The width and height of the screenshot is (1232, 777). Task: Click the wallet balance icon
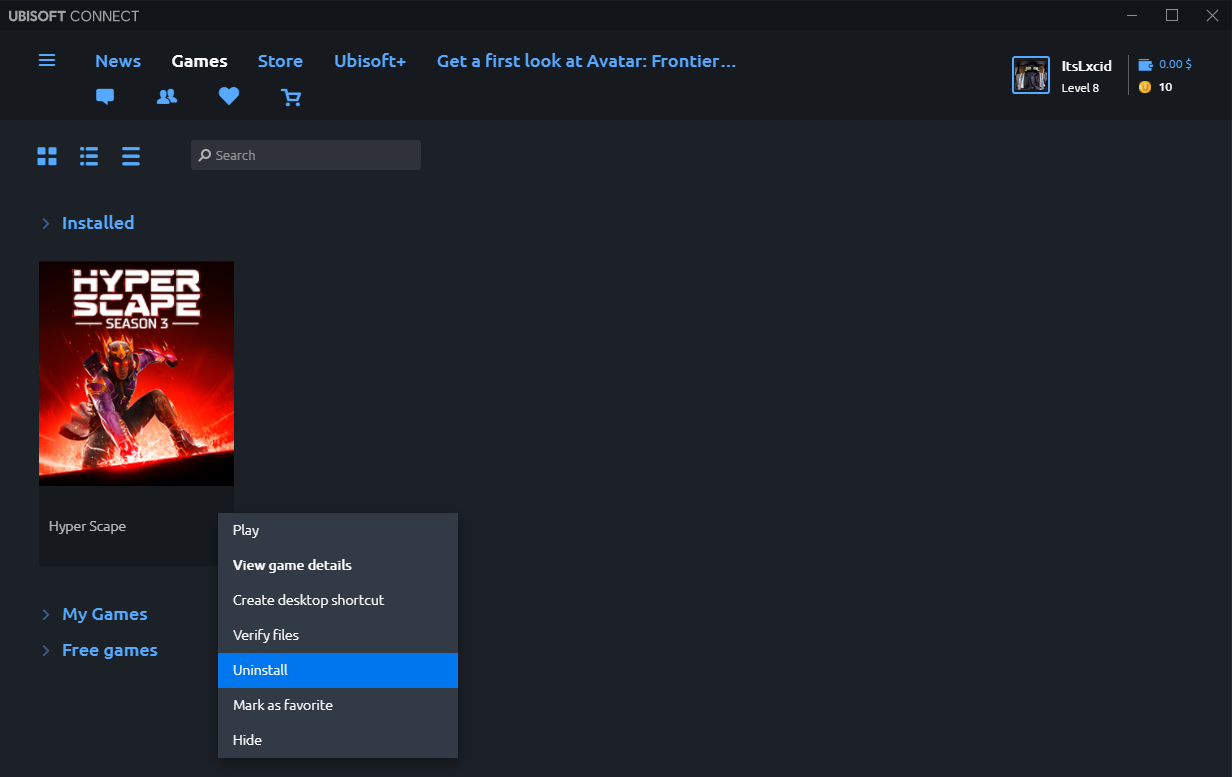click(x=1145, y=64)
